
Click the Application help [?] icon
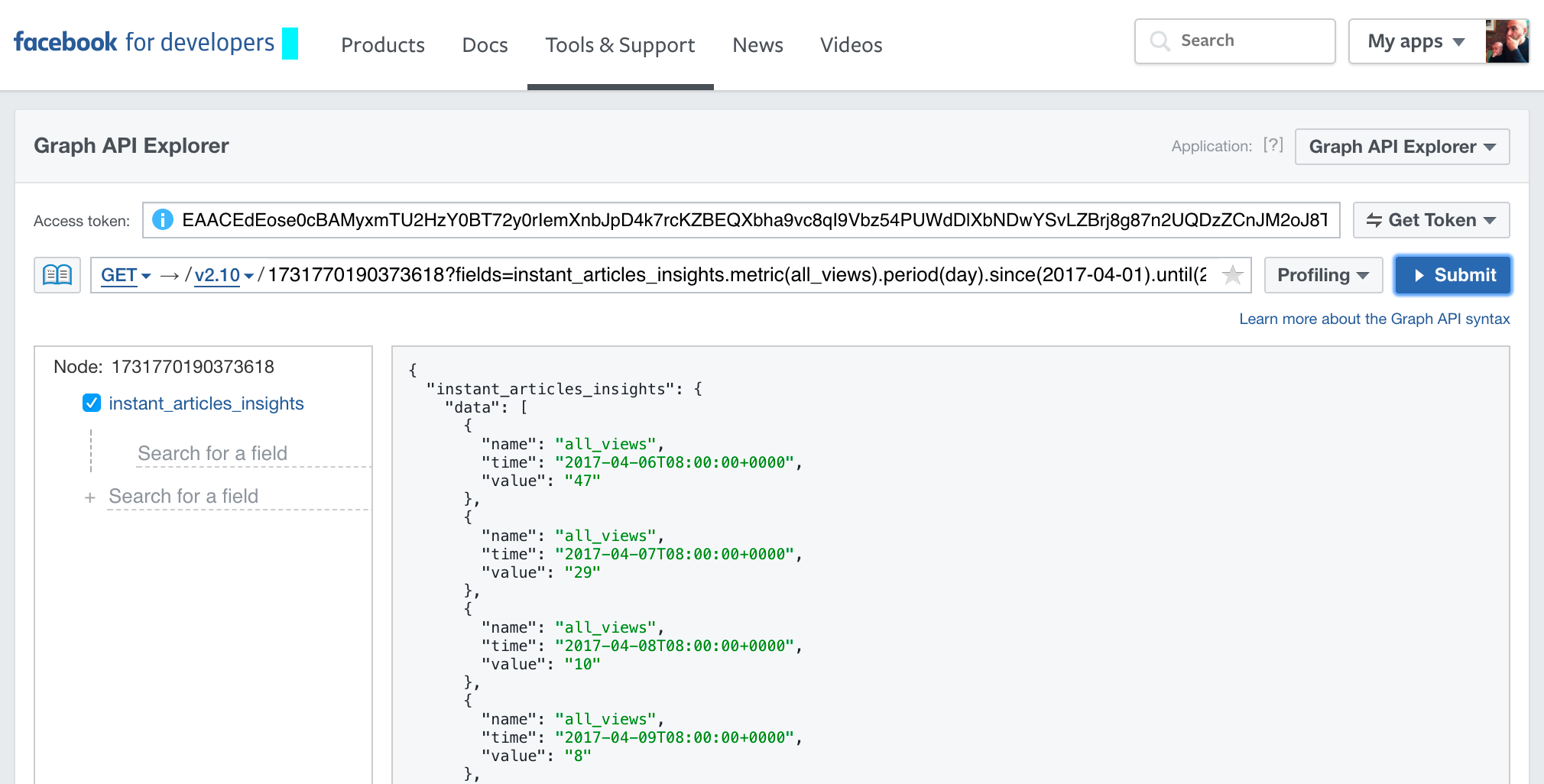1273,145
